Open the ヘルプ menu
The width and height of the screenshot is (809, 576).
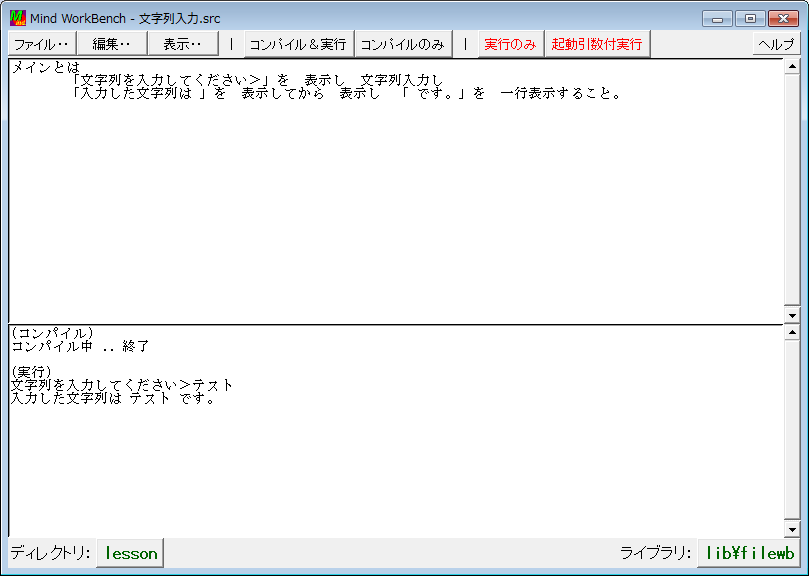click(x=776, y=44)
